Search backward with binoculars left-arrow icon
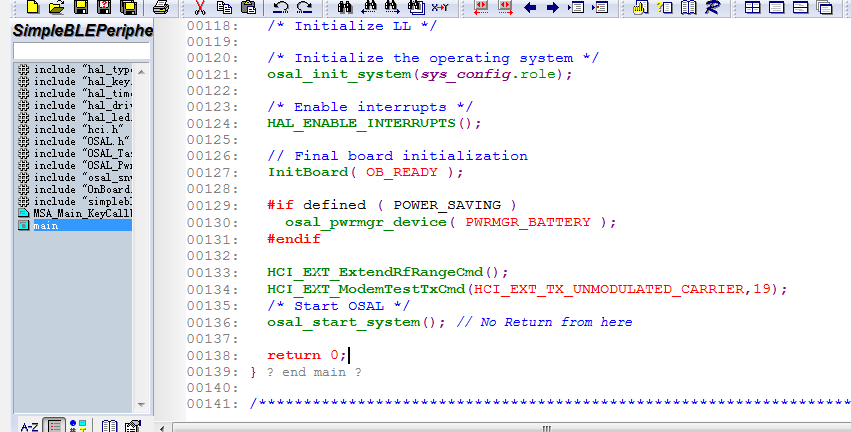 369,7
